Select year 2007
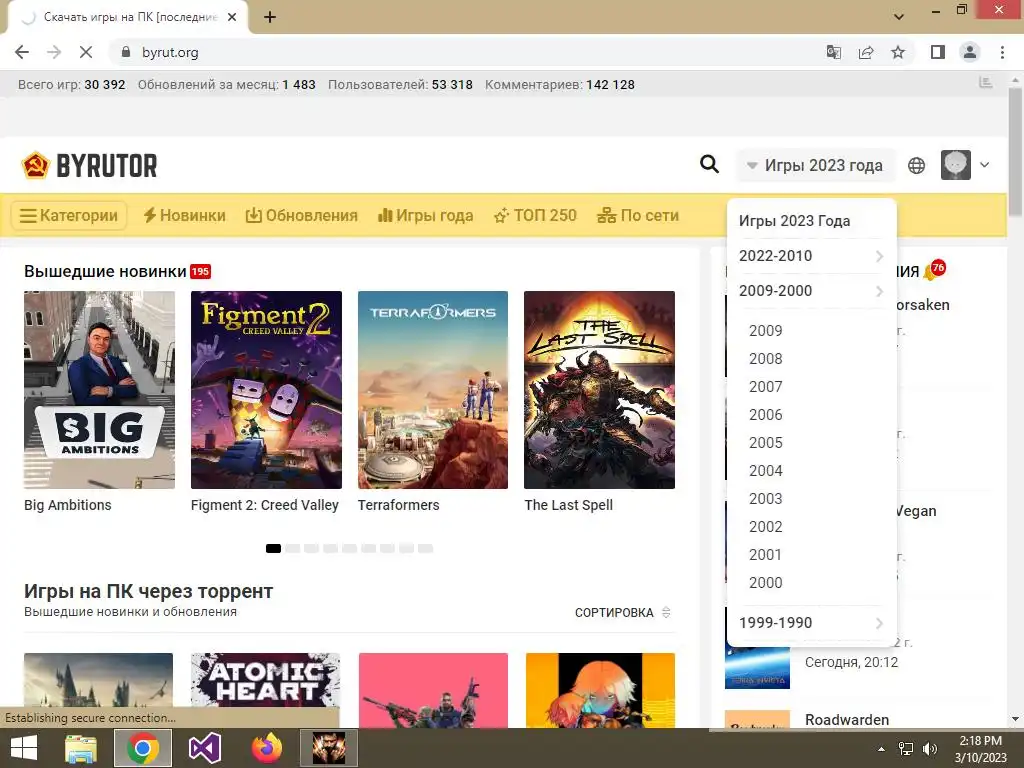The width and height of the screenshot is (1024, 768). tap(765, 387)
